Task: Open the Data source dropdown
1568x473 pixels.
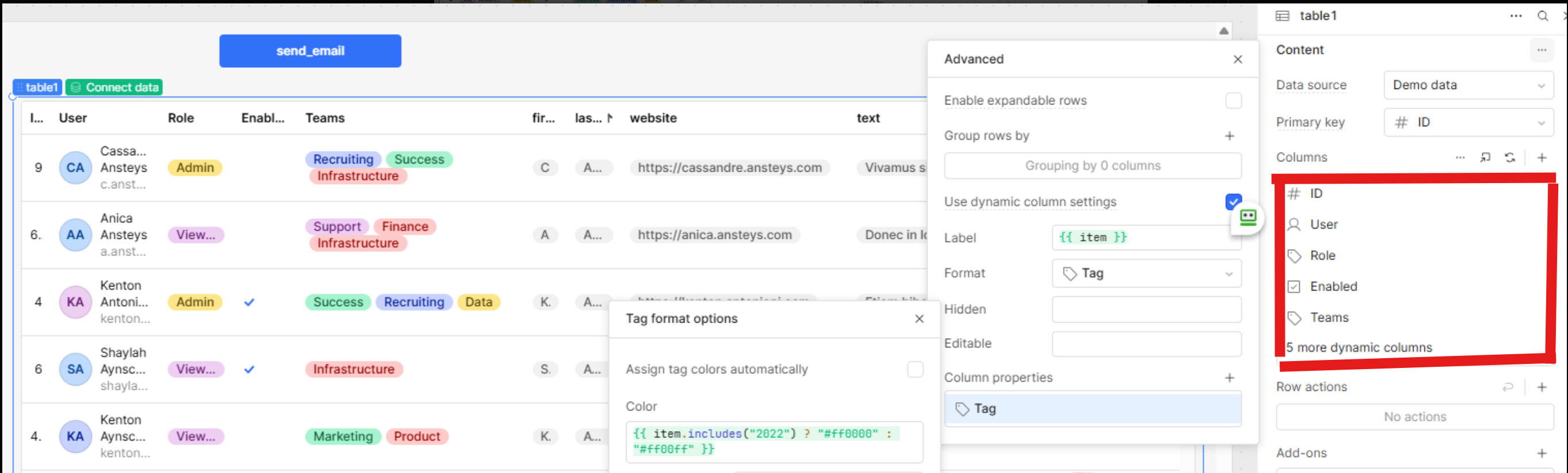Action: point(1468,85)
